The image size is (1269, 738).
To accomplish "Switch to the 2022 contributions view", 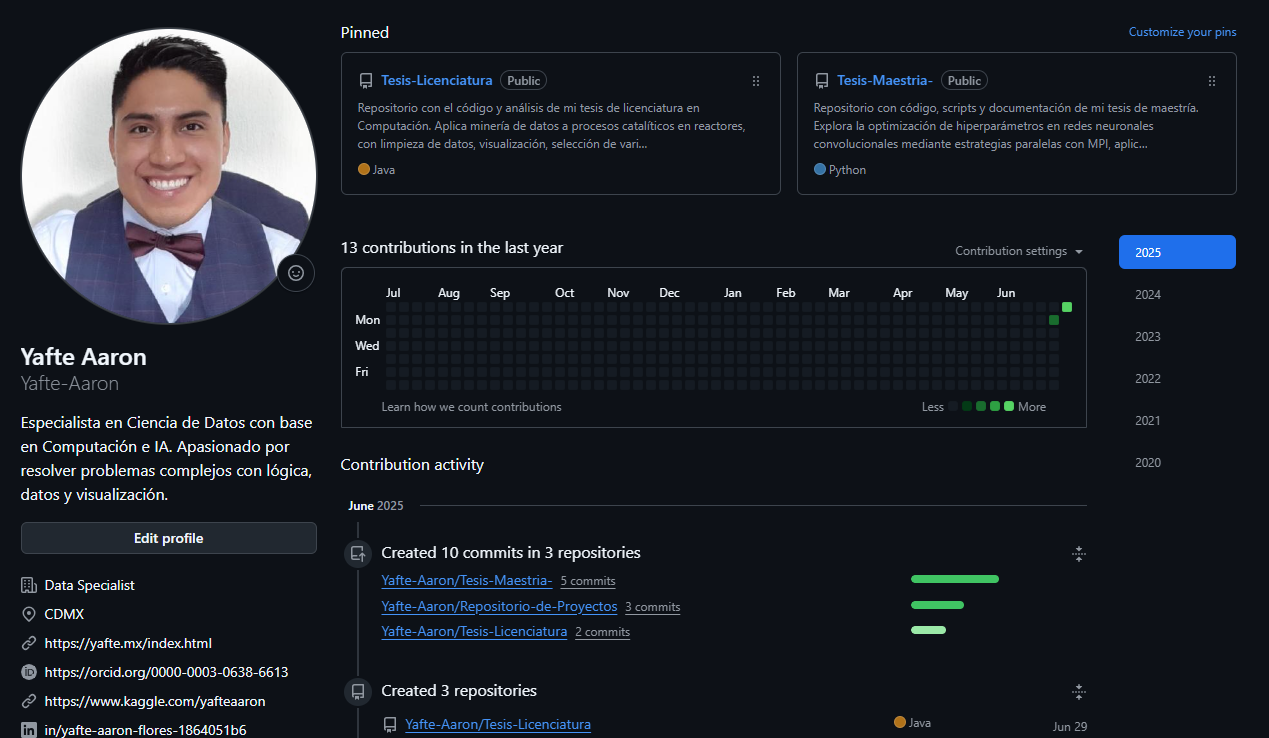I will coord(1147,378).
